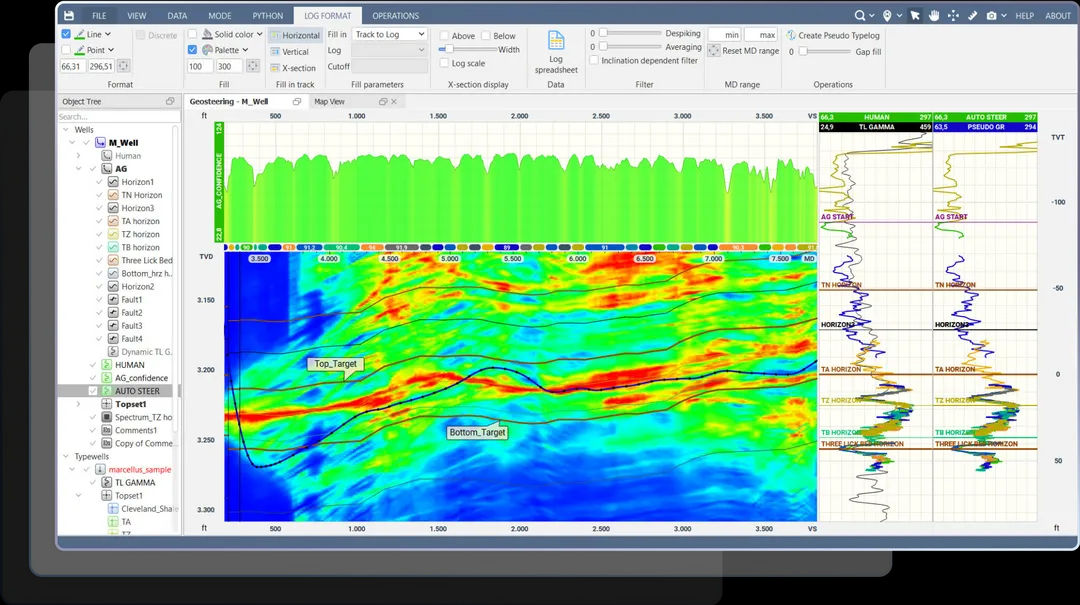This screenshot has height=605, width=1080.
Task: Collapse the Wells tree node
Action: 66,130
